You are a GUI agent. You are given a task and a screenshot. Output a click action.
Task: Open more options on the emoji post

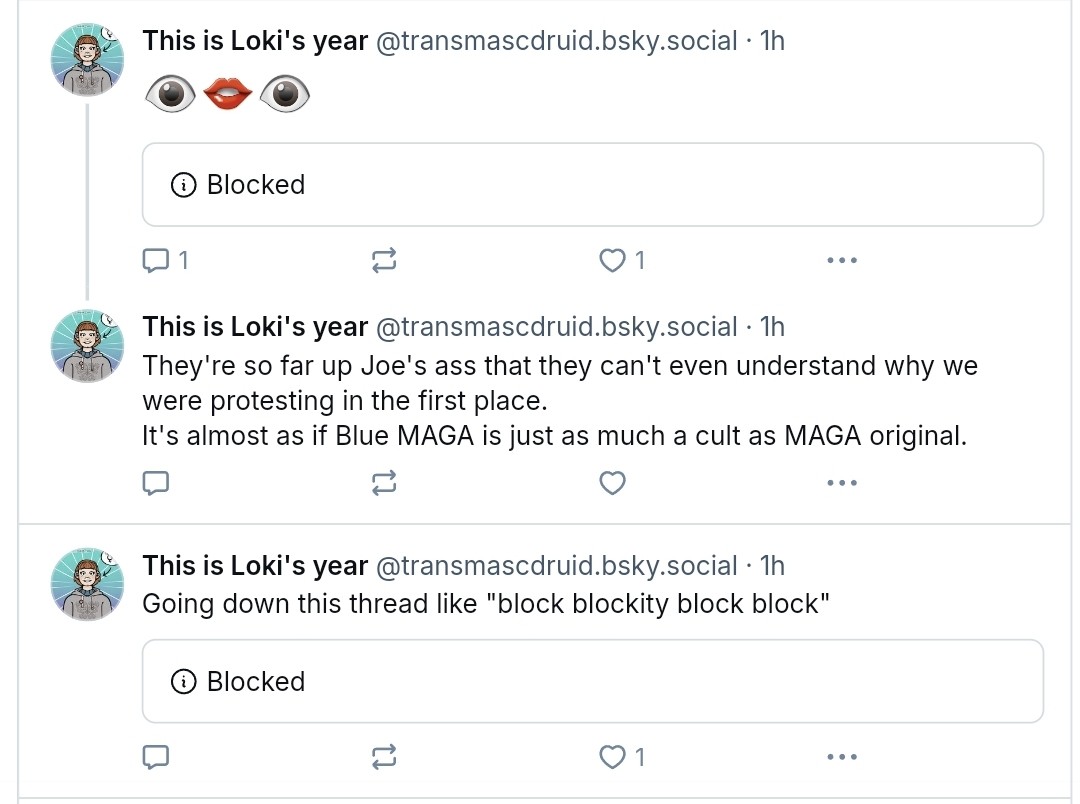pyautogui.click(x=842, y=261)
